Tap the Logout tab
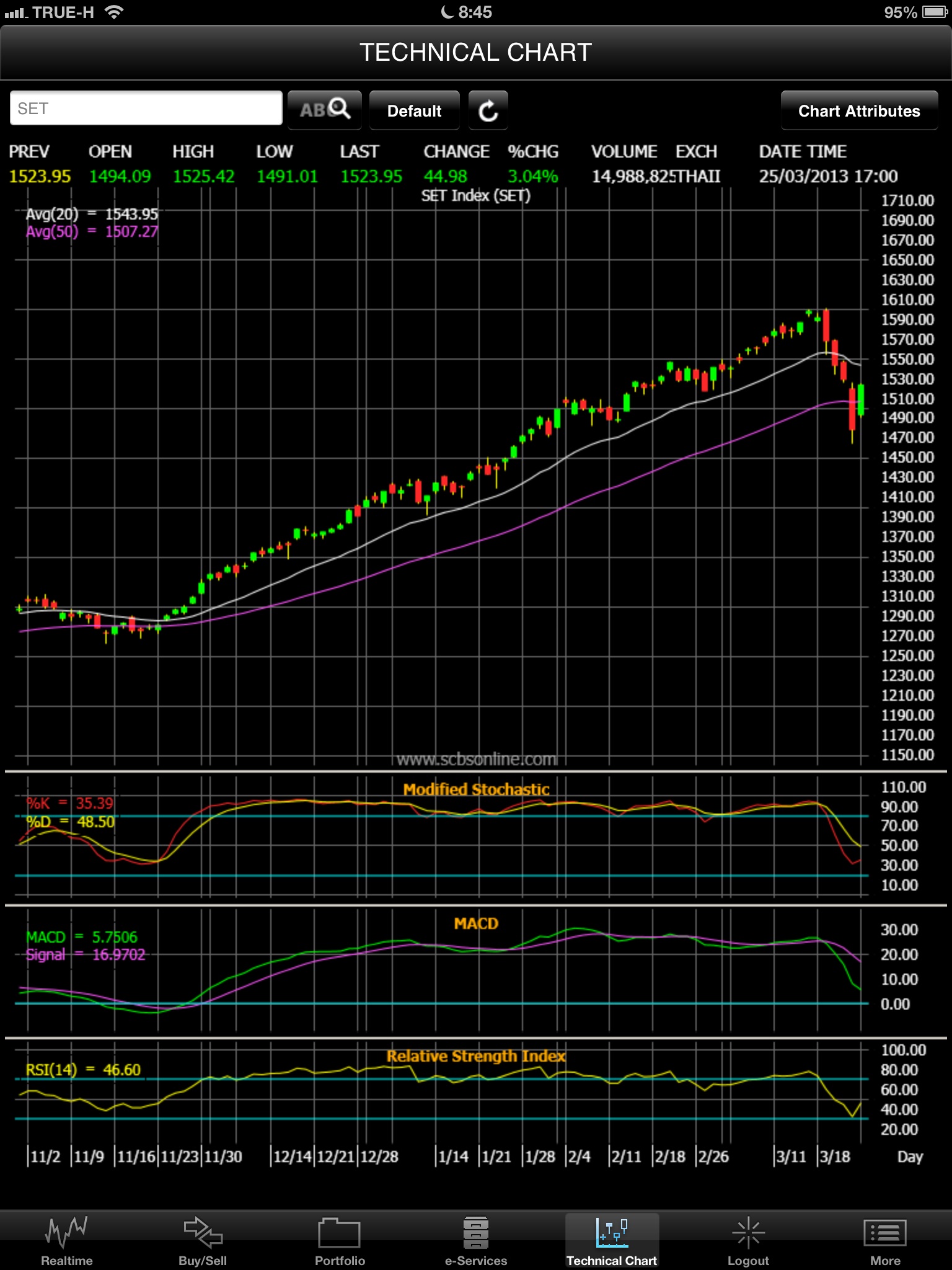 pos(748,1240)
